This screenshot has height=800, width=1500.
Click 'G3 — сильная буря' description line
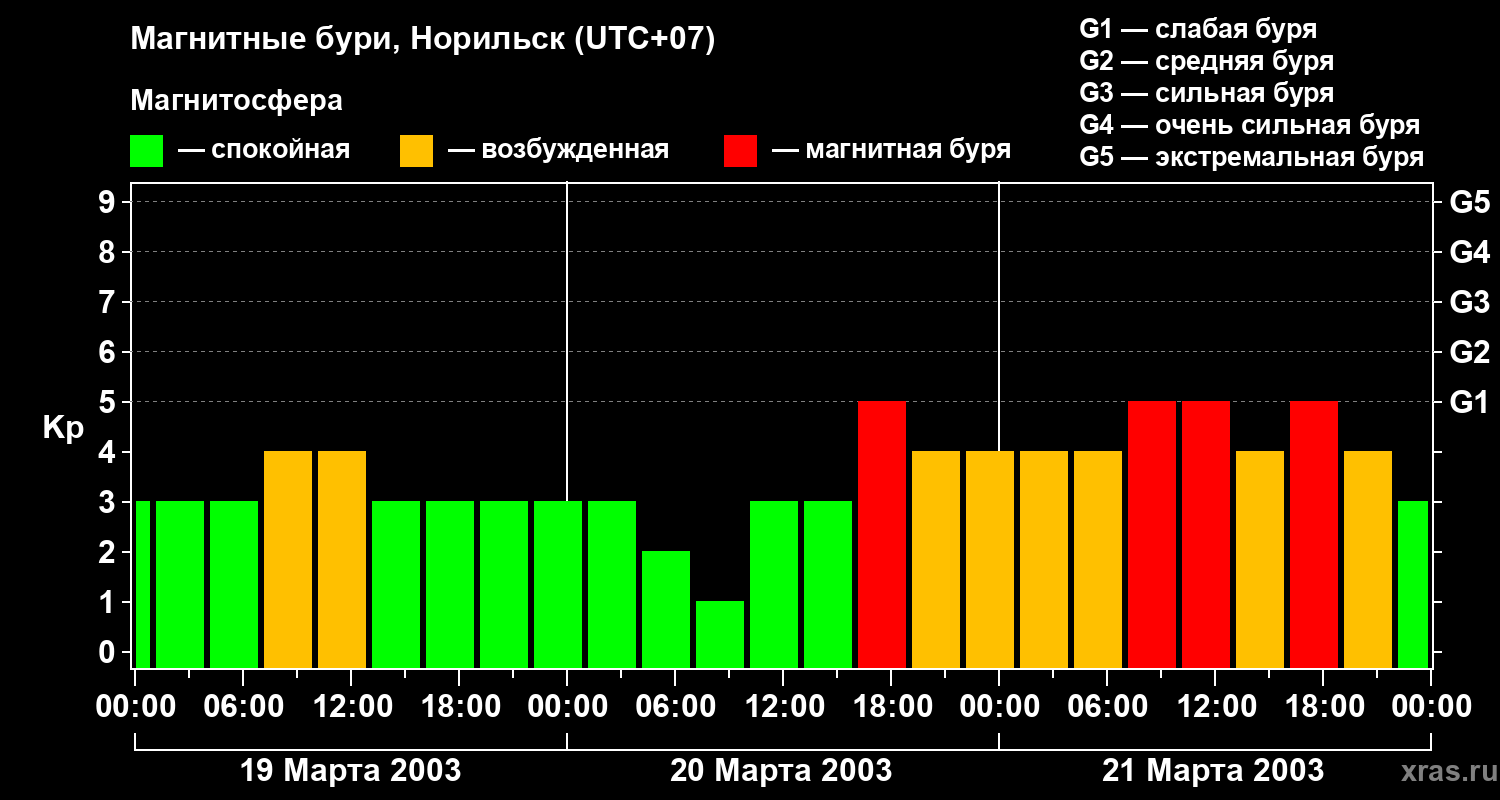click(x=1206, y=93)
